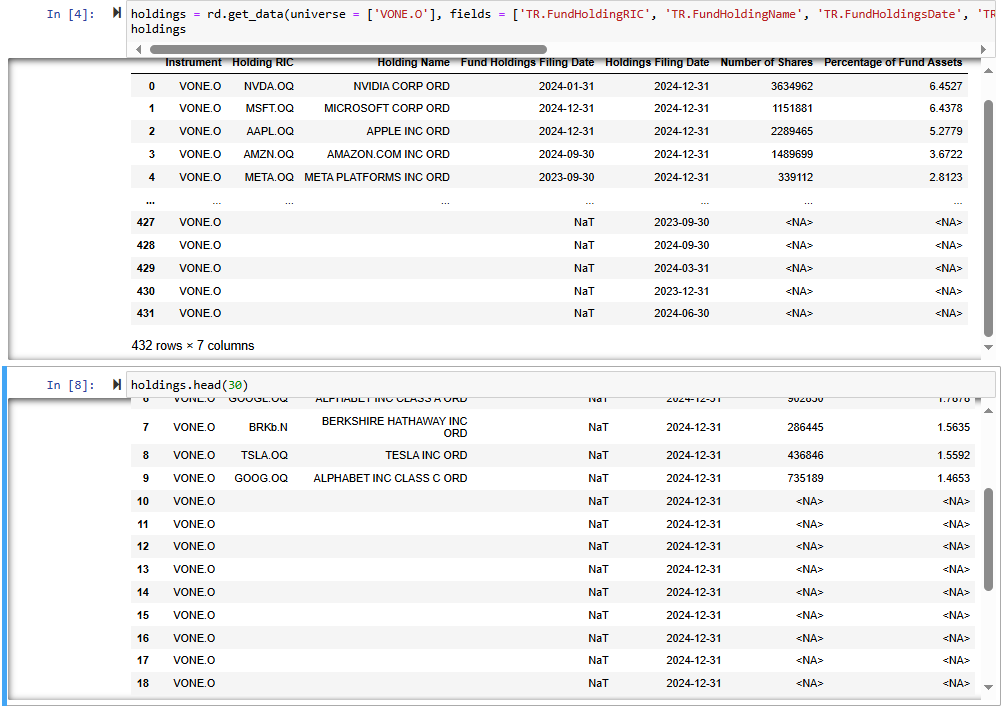Click the left arrow of the code scrollbar

(139, 49)
